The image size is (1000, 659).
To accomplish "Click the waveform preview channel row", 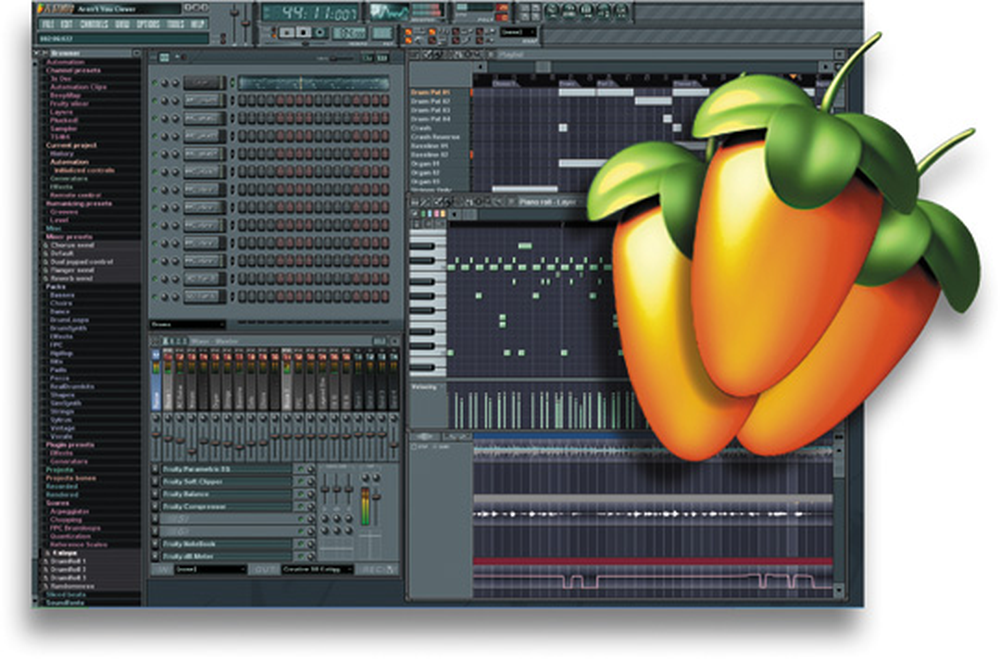I will 314,83.
